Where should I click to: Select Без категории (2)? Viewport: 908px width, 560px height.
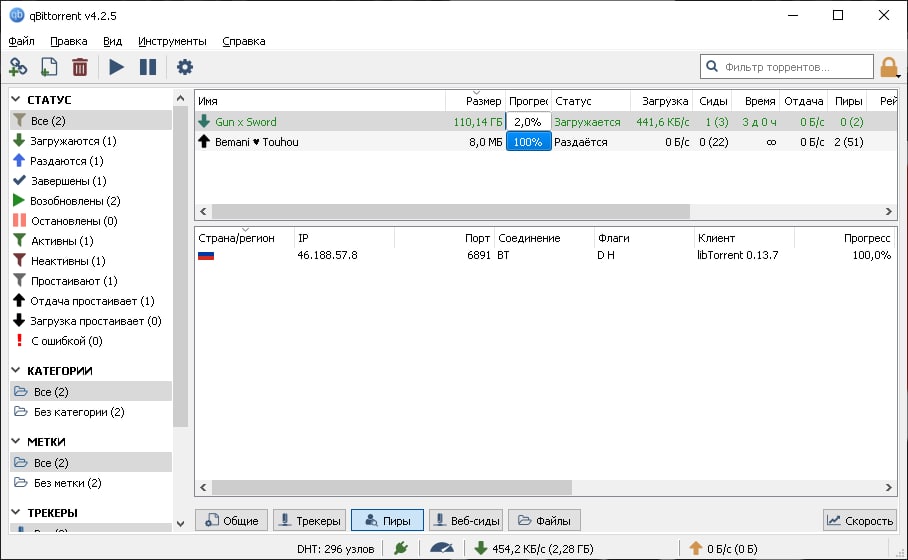point(91,412)
